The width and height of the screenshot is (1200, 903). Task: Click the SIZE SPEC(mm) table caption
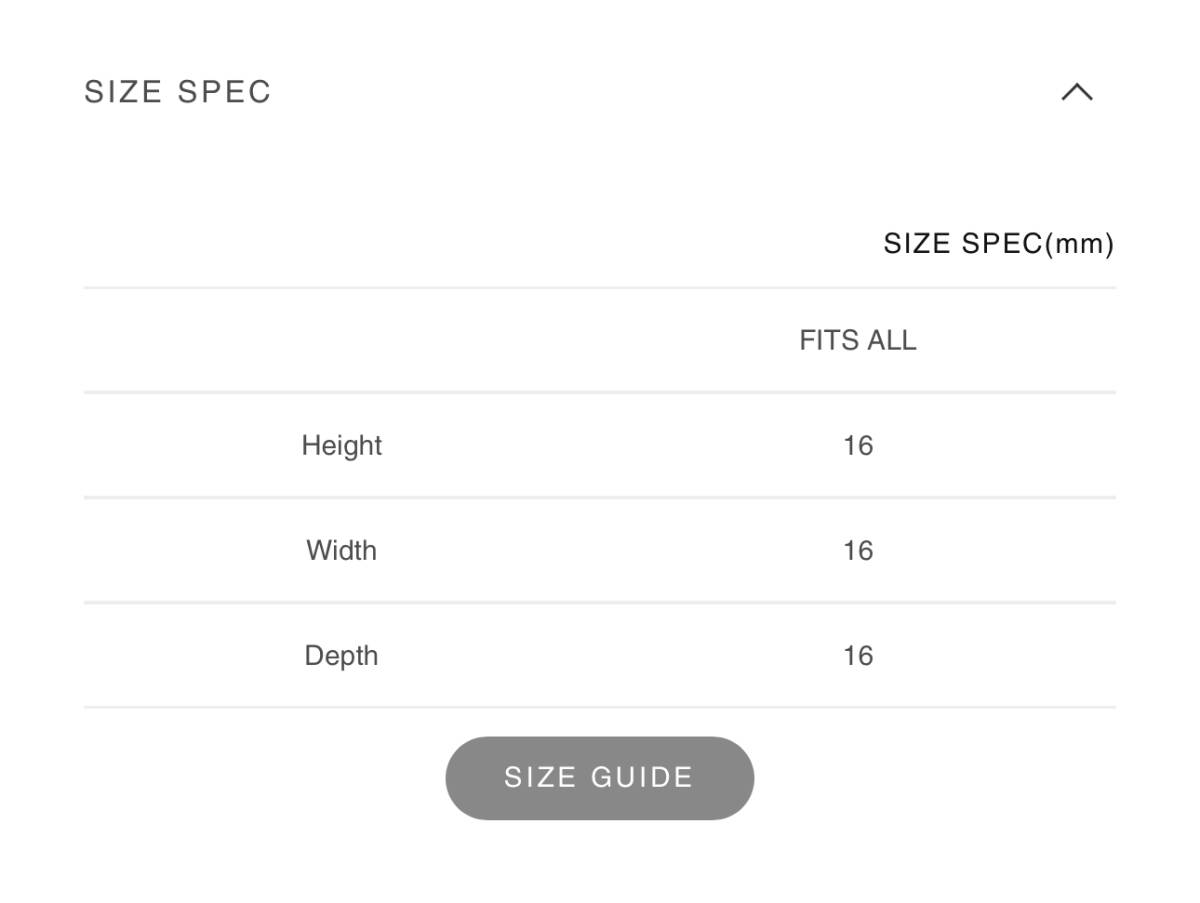tap(998, 244)
